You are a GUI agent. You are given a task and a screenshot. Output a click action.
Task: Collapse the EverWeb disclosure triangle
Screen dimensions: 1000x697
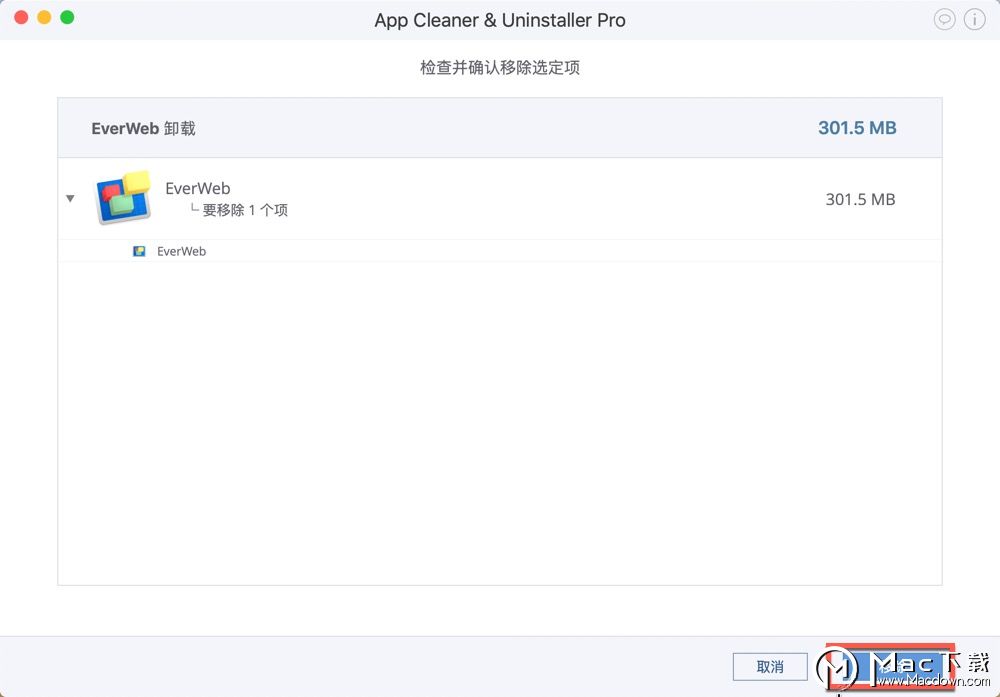70,198
